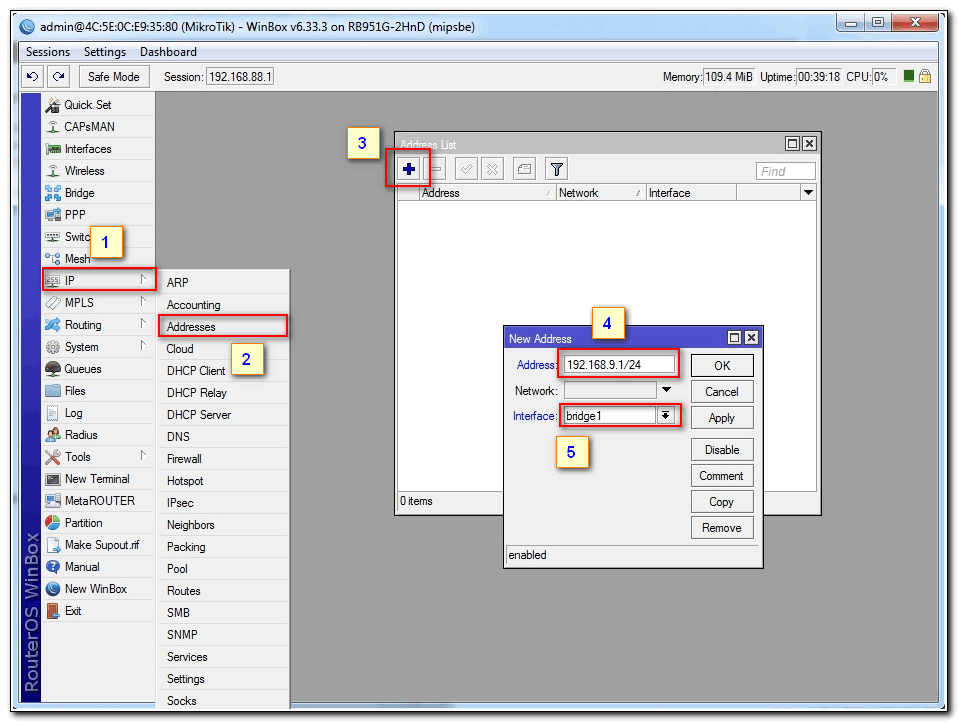Open Bridge in the sidebar
This screenshot has height=723, width=959.
(98, 193)
